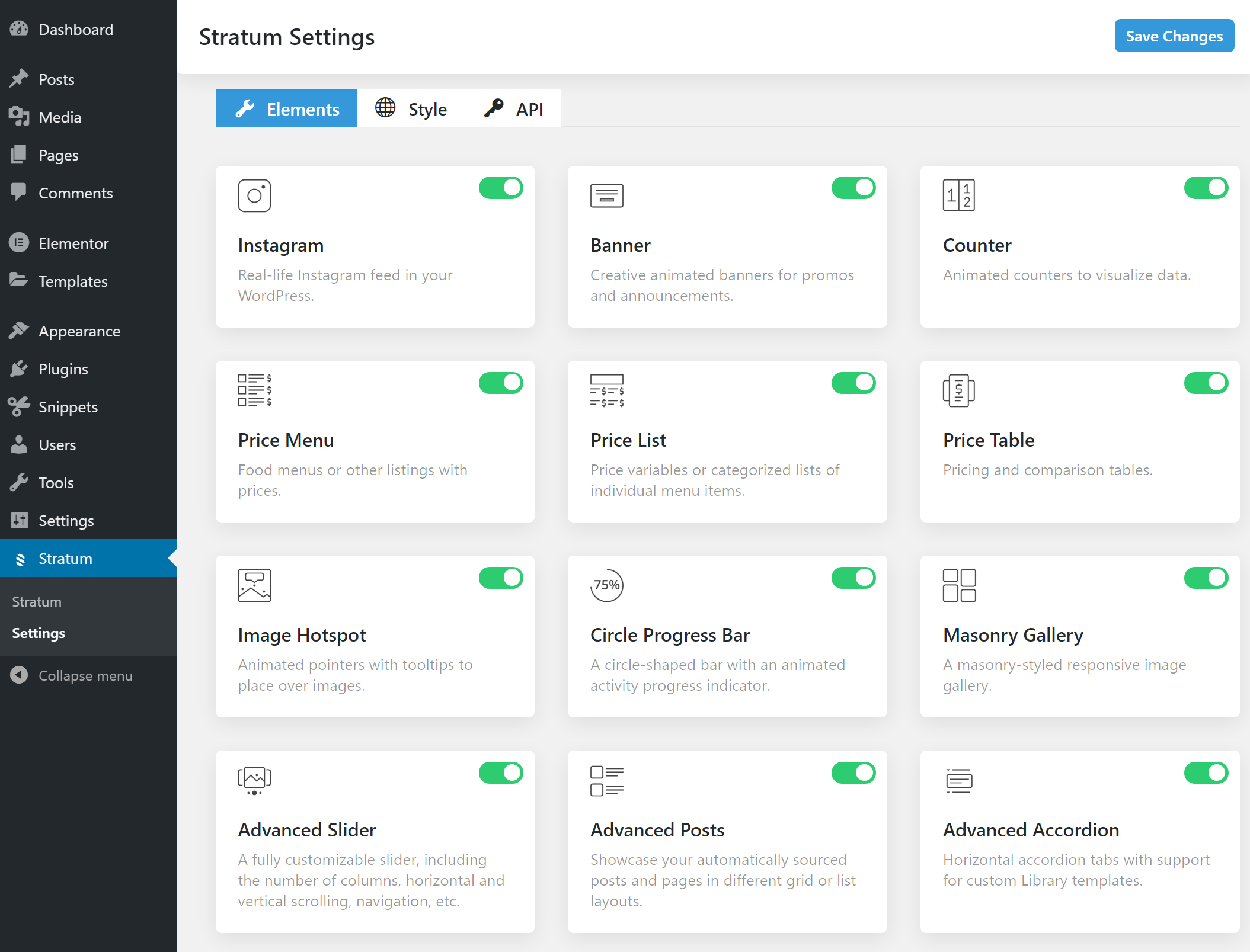This screenshot has width=1250, height=952.
Task: Click the Collapse menu arrow icon
Action: [19, 675]
